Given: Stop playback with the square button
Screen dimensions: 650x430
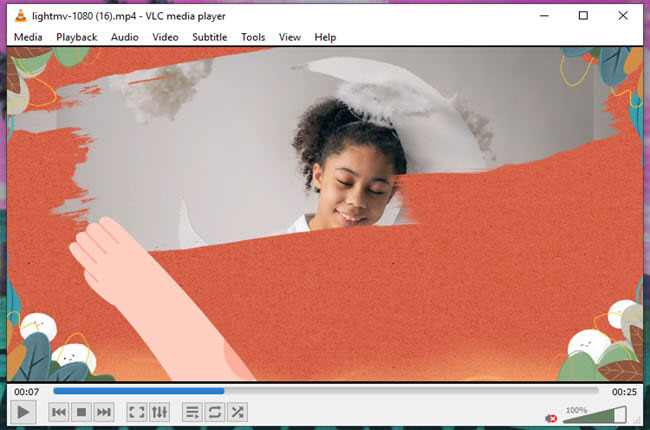Looking at the screenshot, I should [81, 412].
